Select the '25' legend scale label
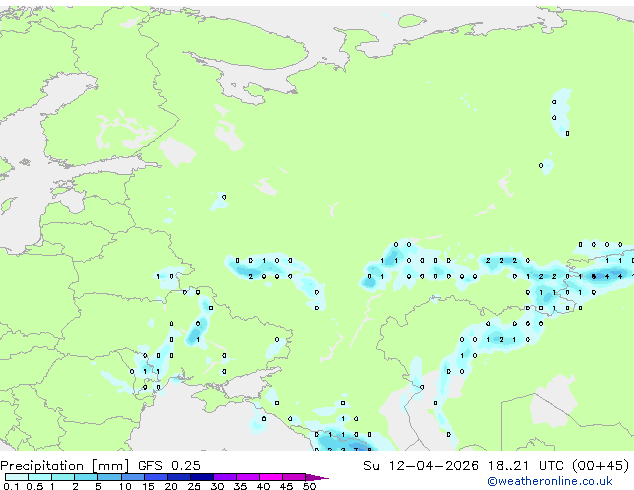The image size is (634, 490). pyautogui.click(x=194, y=486)
